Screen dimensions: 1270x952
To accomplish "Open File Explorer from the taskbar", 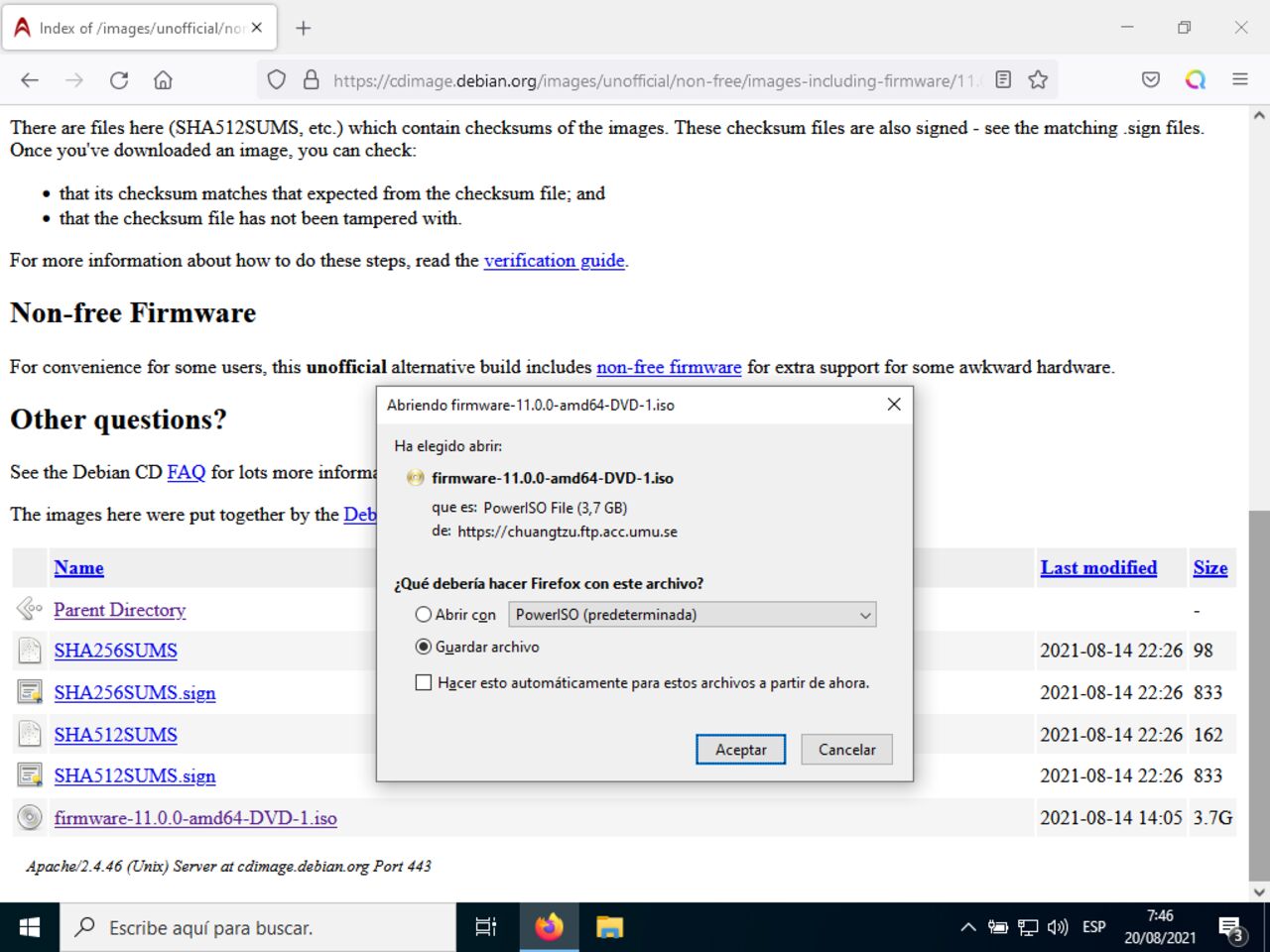I will tap(609, 927).
